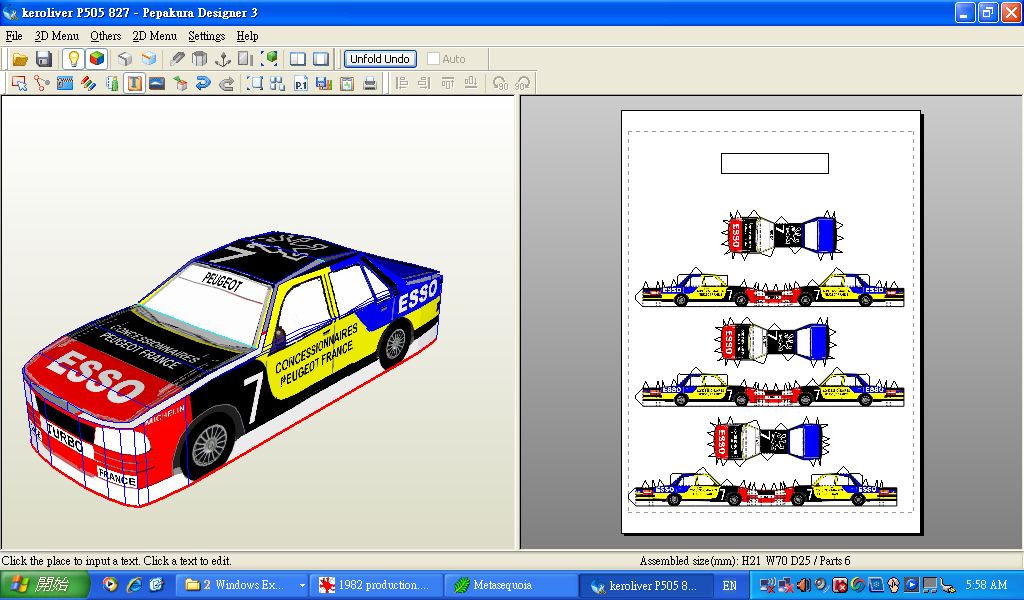This screenshot has width=1024, height=600.
Task: Select the anchor icon in toolbar
Action: 223,59
